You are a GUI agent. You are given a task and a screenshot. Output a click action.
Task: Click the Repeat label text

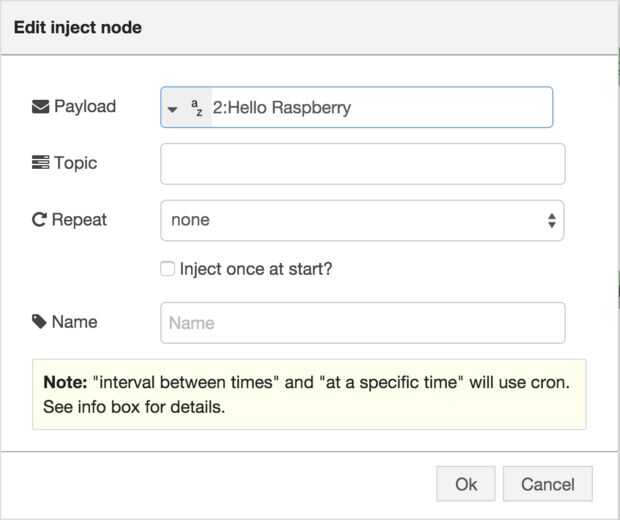pyautogui.click(x=81, y=220)
